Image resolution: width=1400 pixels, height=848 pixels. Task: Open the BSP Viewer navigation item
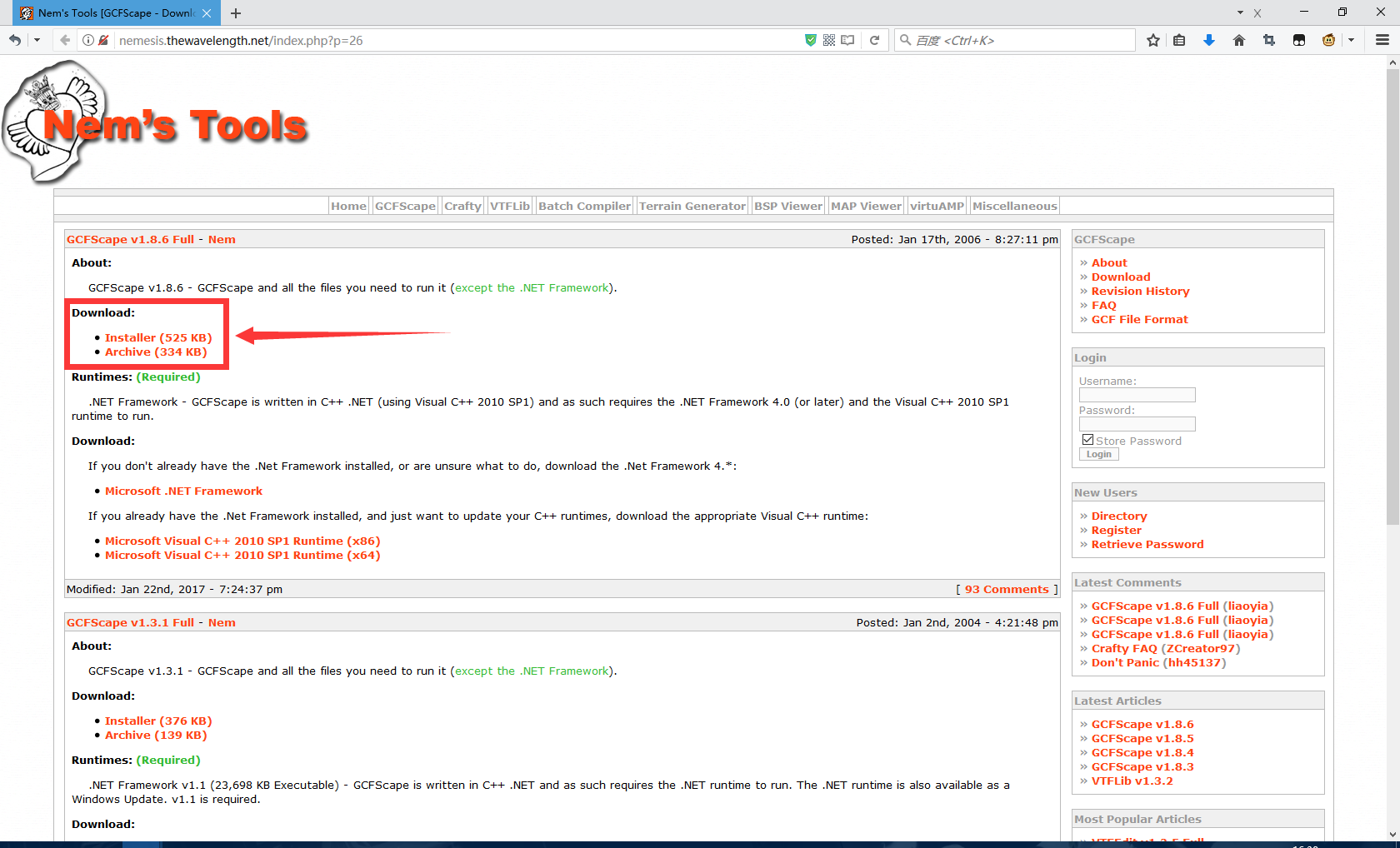(788, 206)
